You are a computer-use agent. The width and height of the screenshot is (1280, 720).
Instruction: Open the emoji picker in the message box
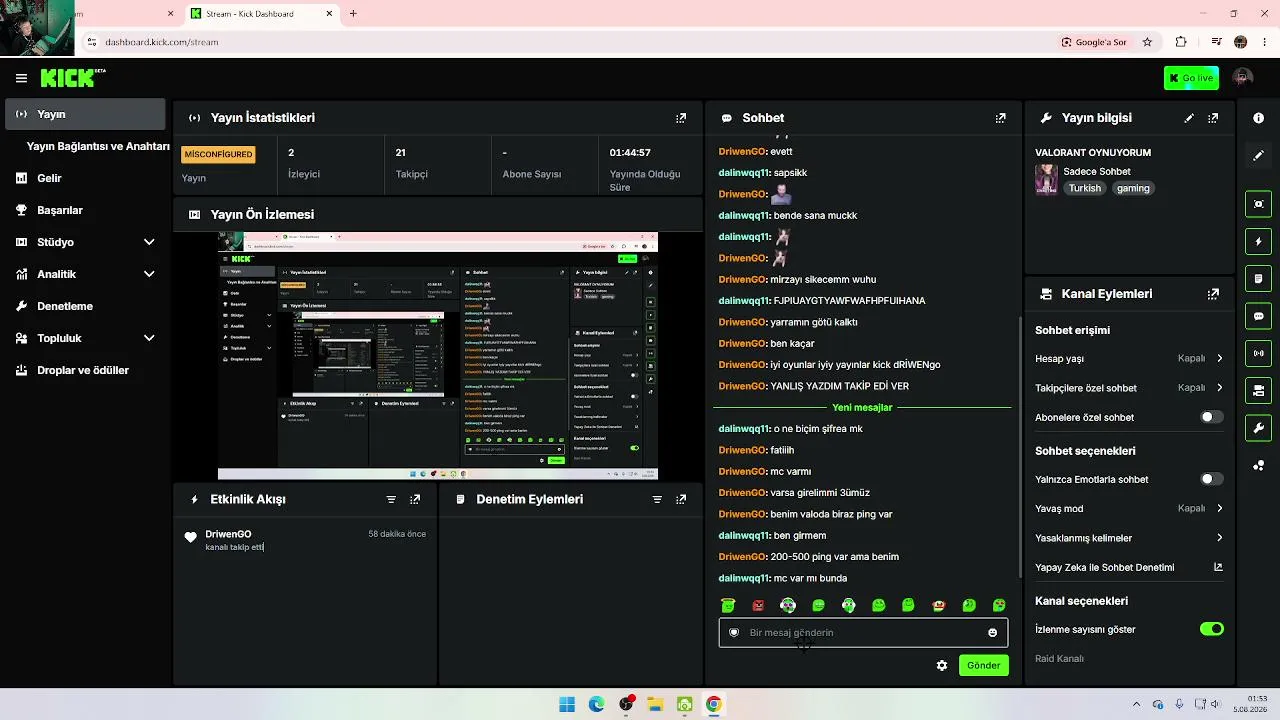click(992, 632)
